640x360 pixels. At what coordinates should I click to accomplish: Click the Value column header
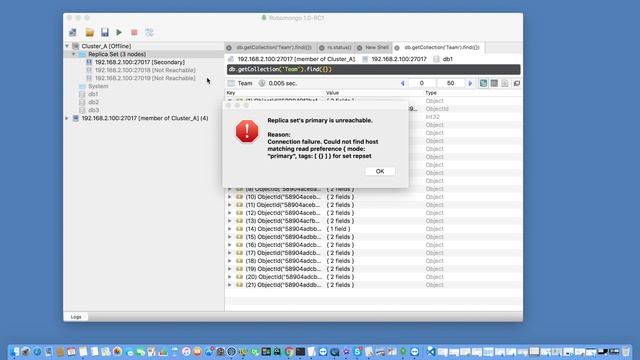[332, 93]
